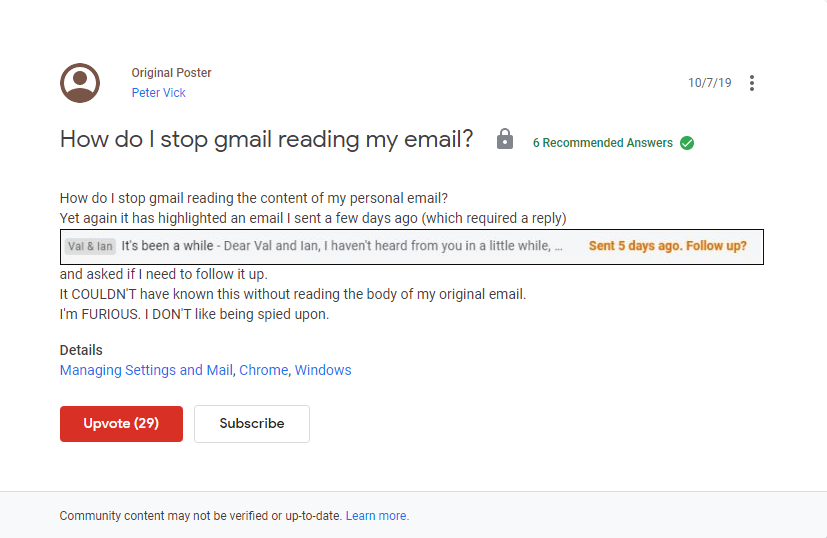Click the post date 10/7/19

709,83
